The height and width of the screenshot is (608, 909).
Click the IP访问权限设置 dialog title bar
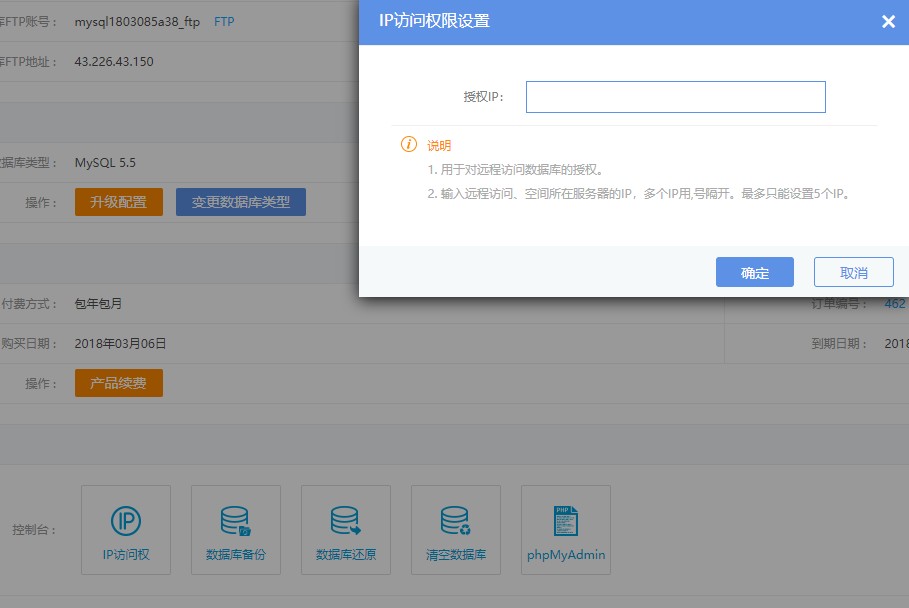tap(600, 22)
